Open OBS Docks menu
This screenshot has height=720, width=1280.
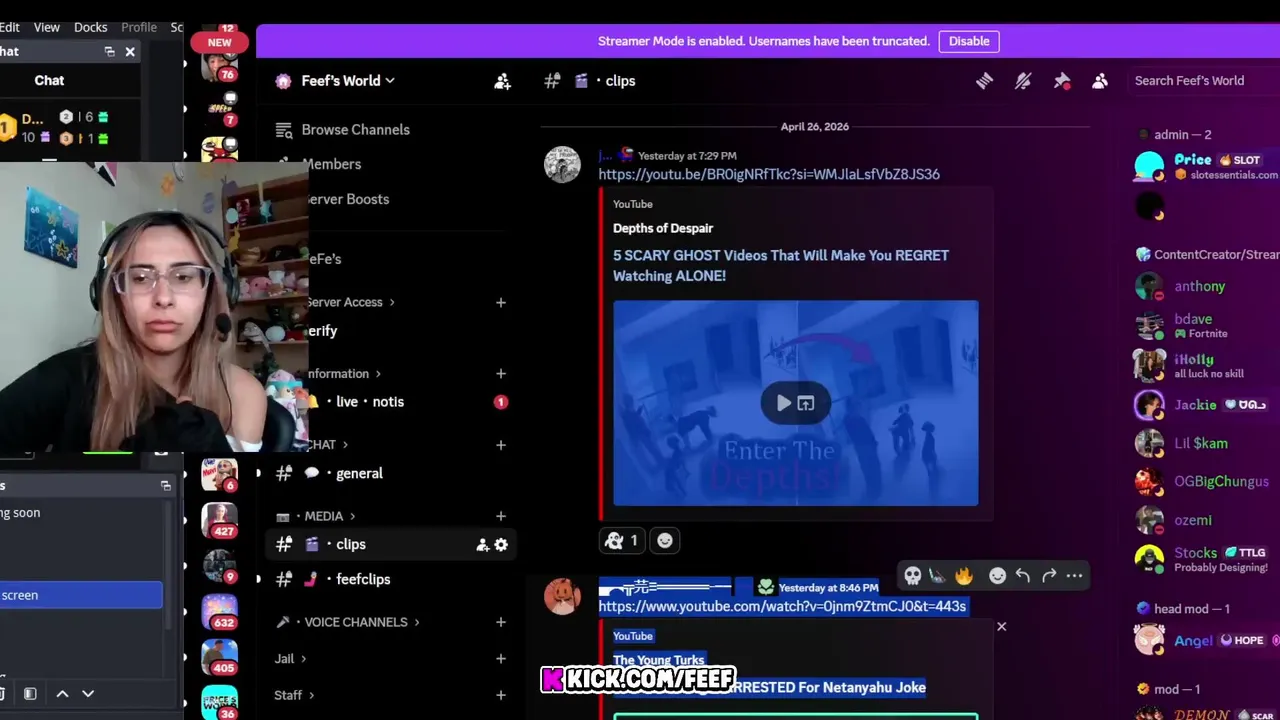90,27
